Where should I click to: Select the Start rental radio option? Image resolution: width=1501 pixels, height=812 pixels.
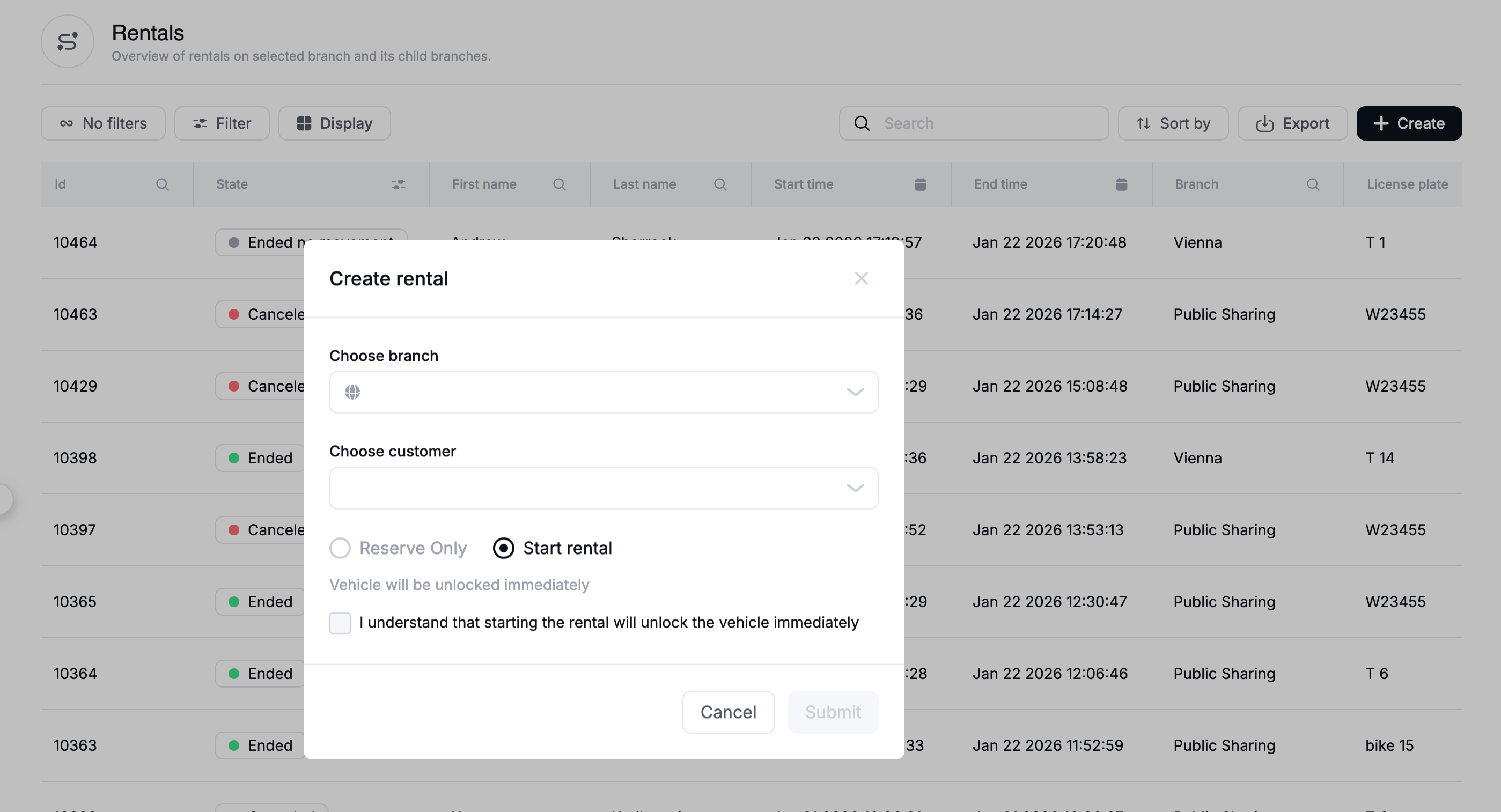(503, 548)
